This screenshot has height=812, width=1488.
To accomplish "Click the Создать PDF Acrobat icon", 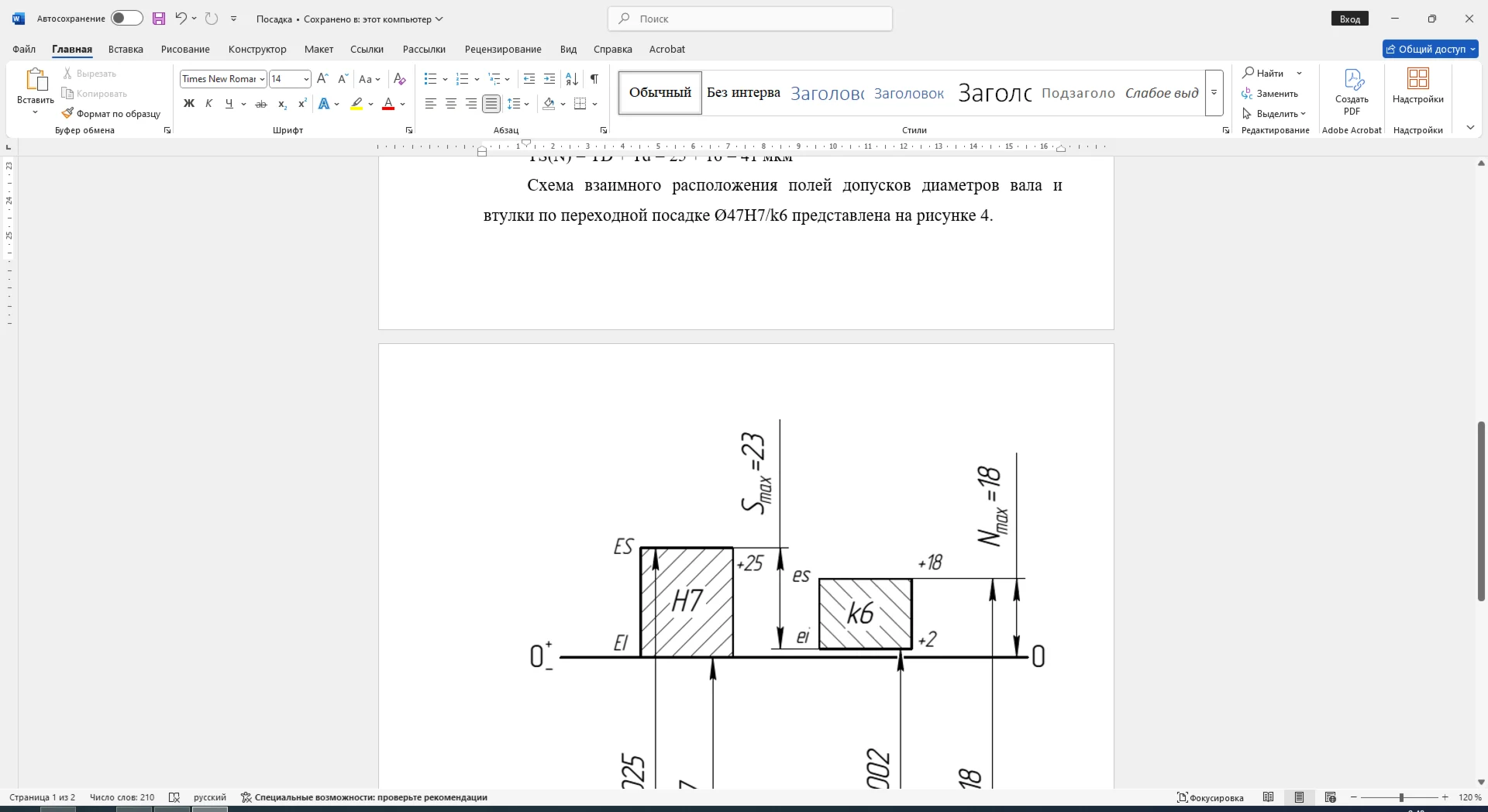I will click(x=1352, y=93).
